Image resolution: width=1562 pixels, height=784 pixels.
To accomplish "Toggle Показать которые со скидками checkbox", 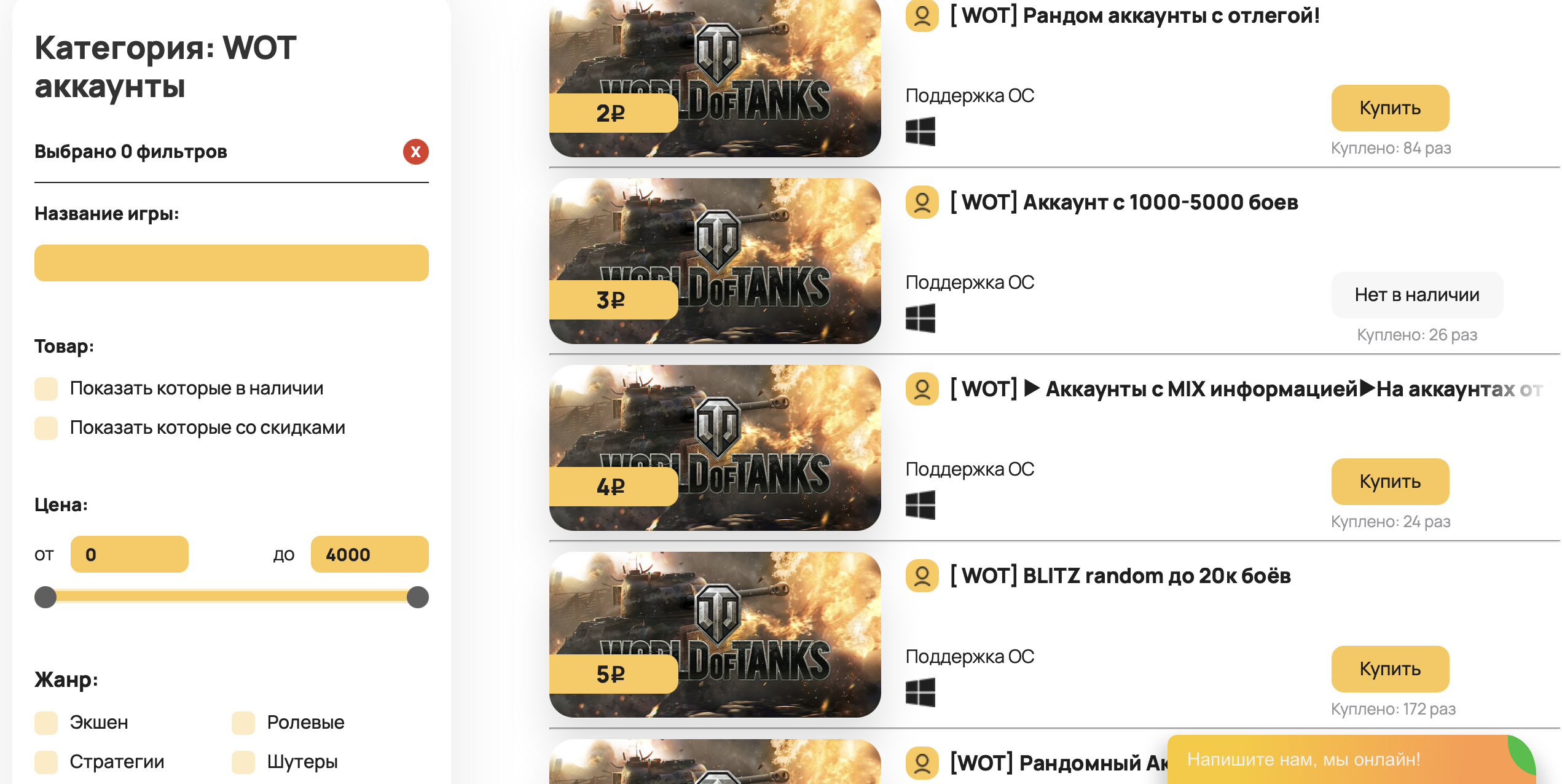I will pos(46,428).
